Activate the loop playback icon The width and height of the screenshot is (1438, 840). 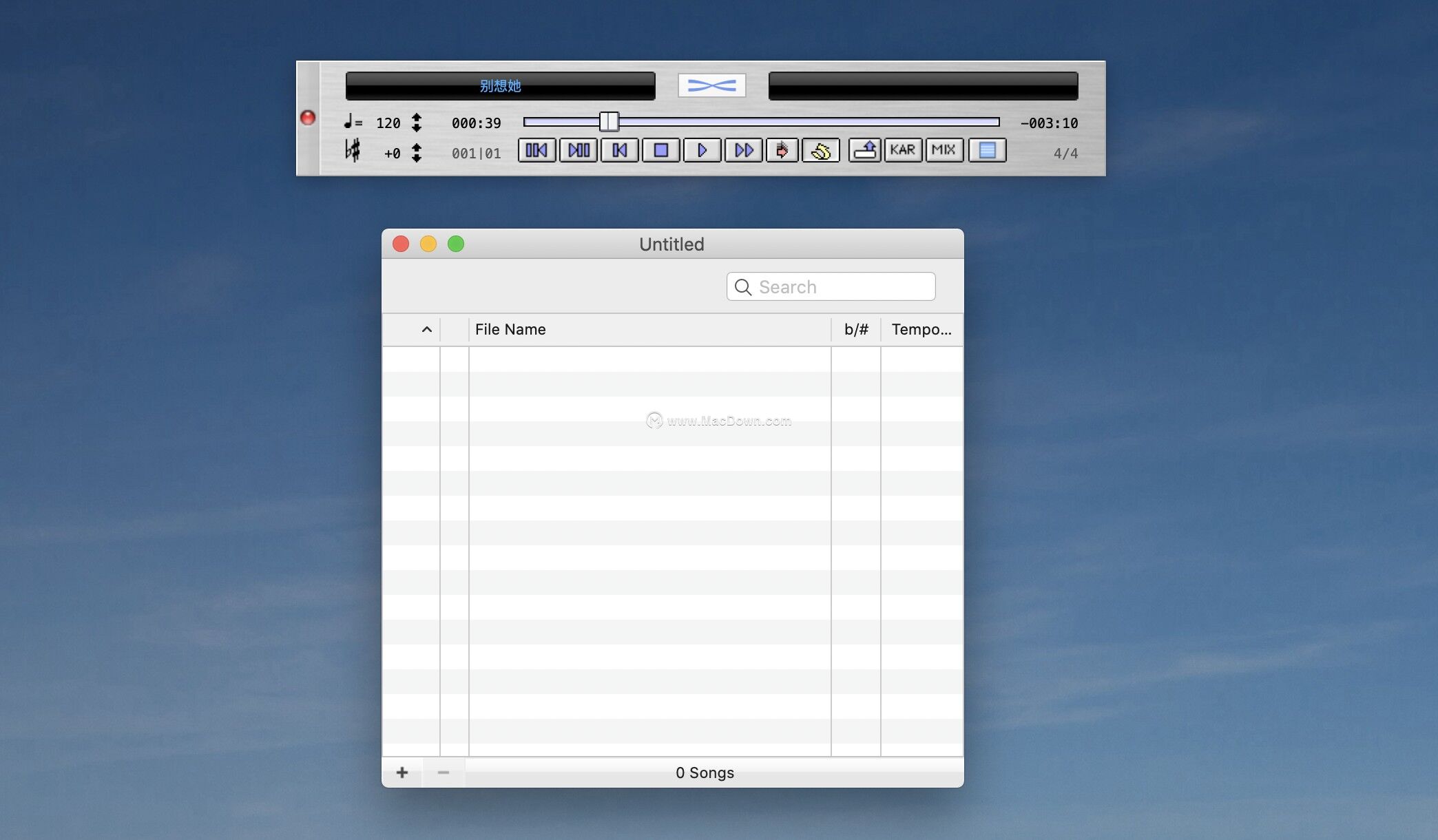click(x=821, y=150)
